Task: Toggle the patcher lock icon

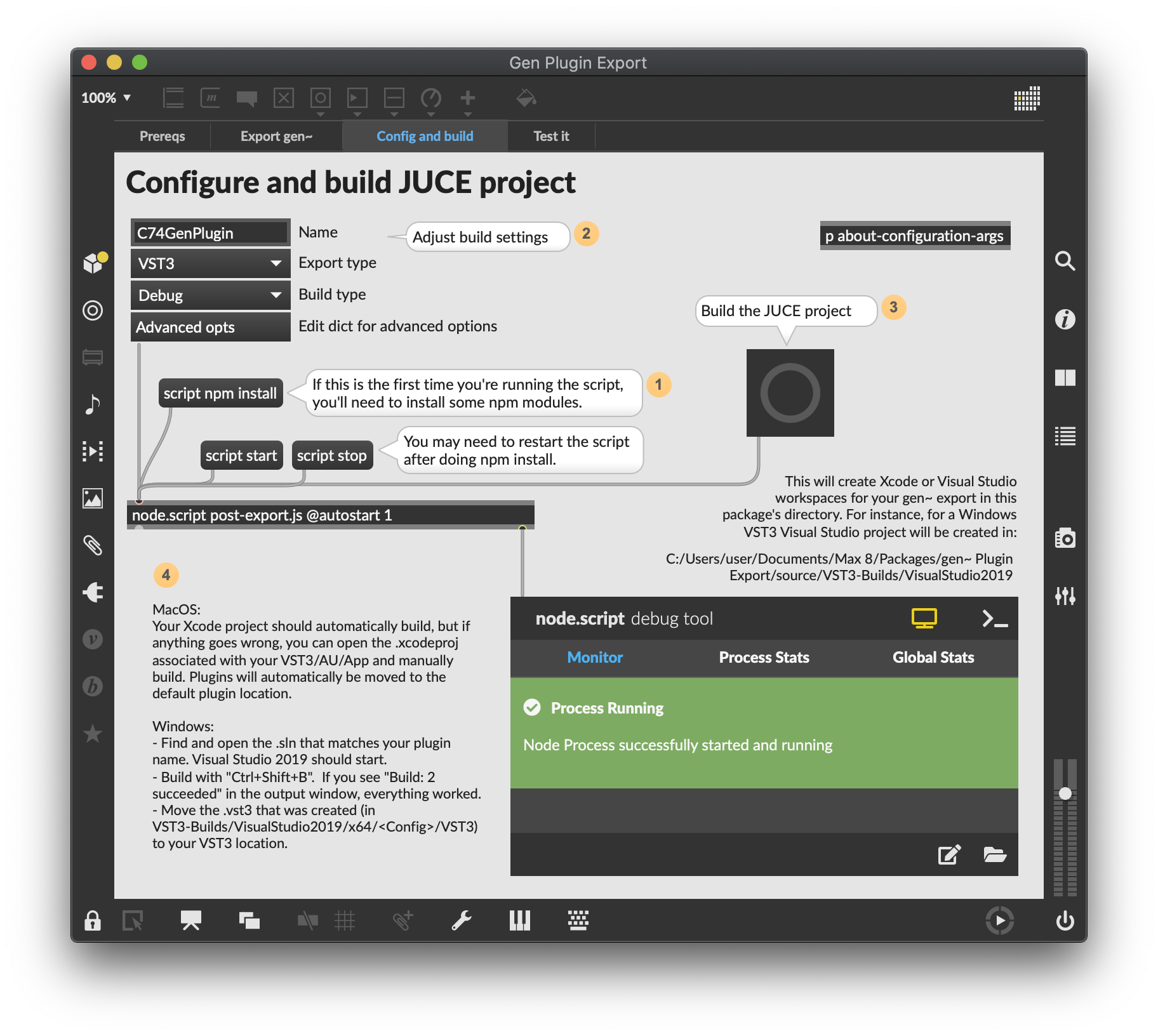Action: (x=93, y=920)
